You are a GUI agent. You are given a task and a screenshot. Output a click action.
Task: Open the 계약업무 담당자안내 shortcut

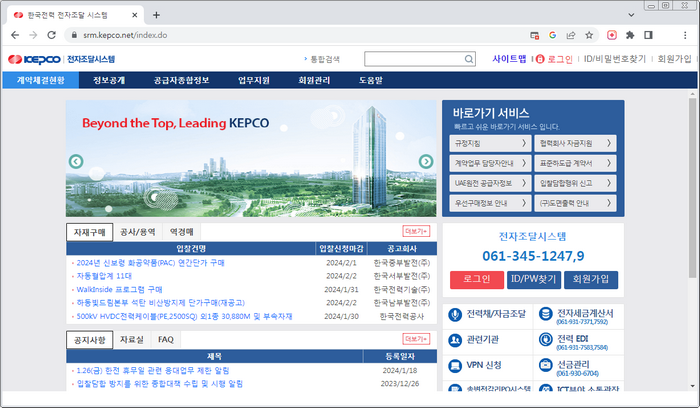point(490,163)
